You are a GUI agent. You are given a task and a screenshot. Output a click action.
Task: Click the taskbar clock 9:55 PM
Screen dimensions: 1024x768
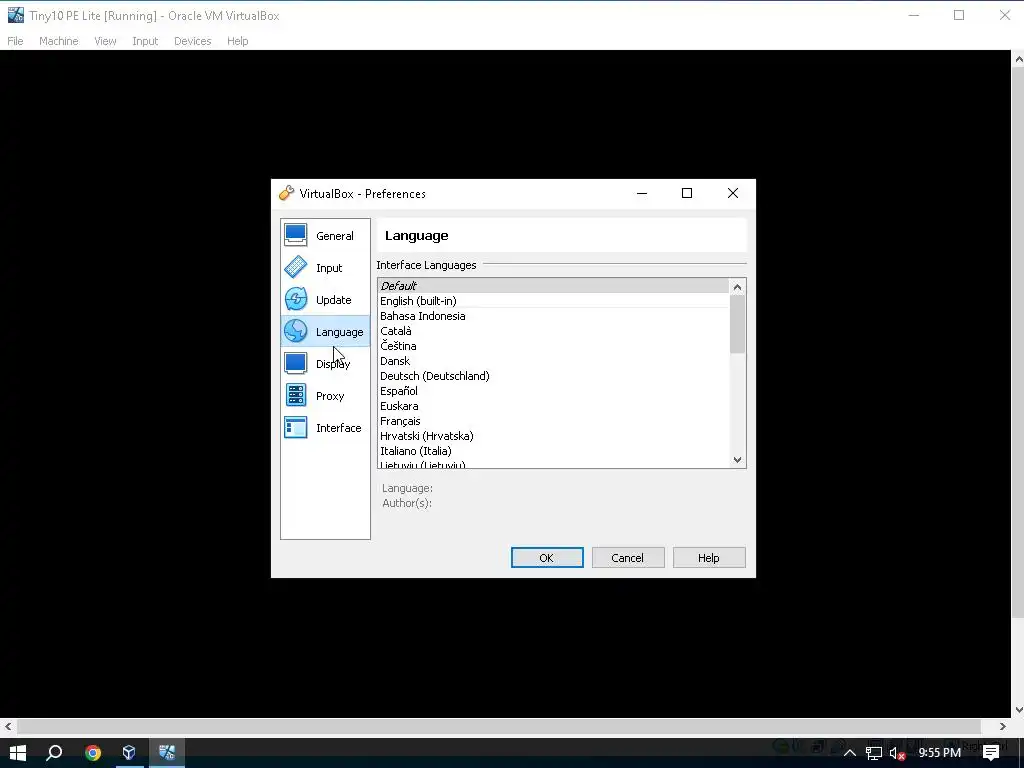coord(939,753)
